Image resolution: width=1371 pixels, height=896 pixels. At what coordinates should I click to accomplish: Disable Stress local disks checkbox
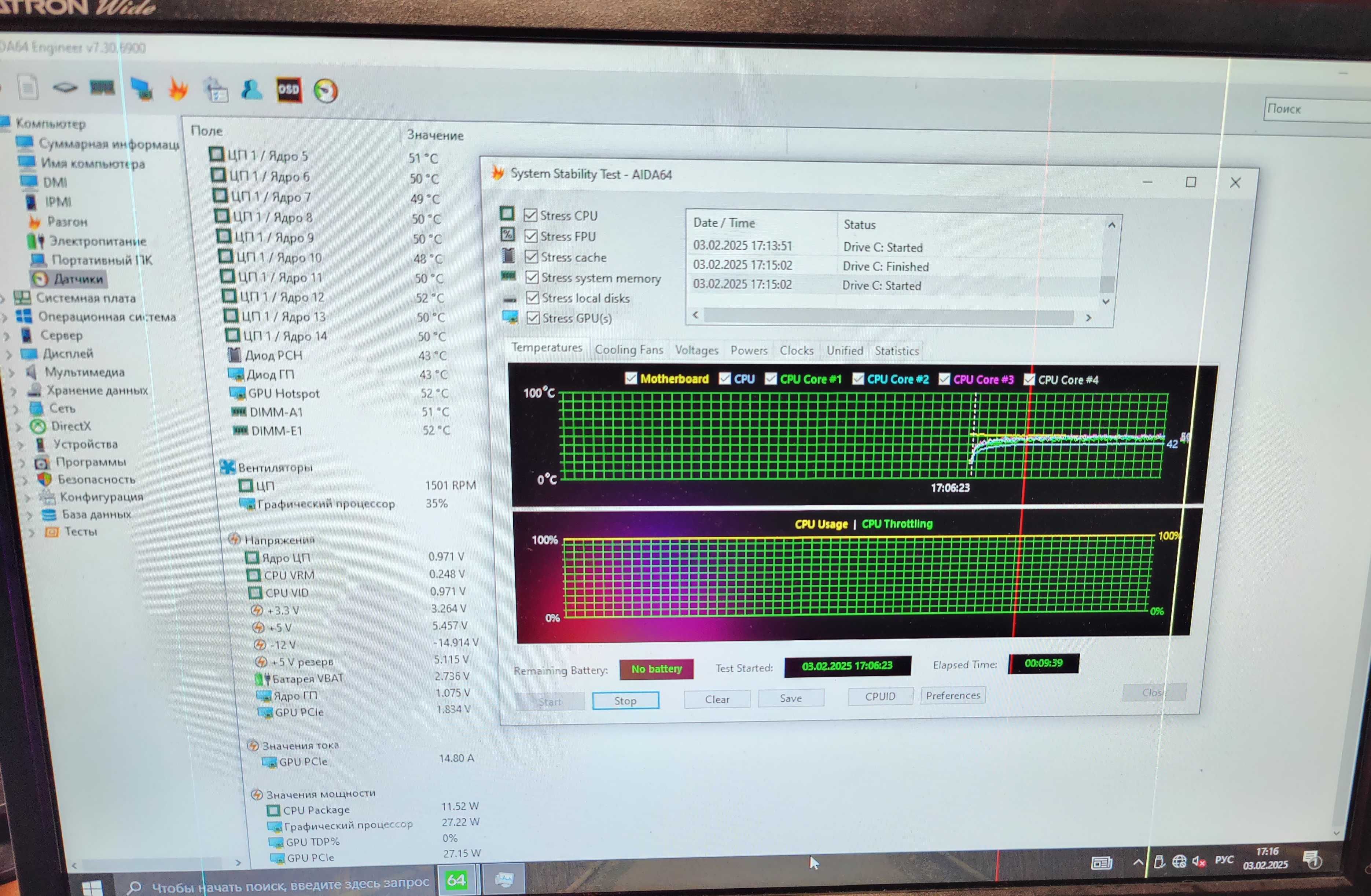533,298
